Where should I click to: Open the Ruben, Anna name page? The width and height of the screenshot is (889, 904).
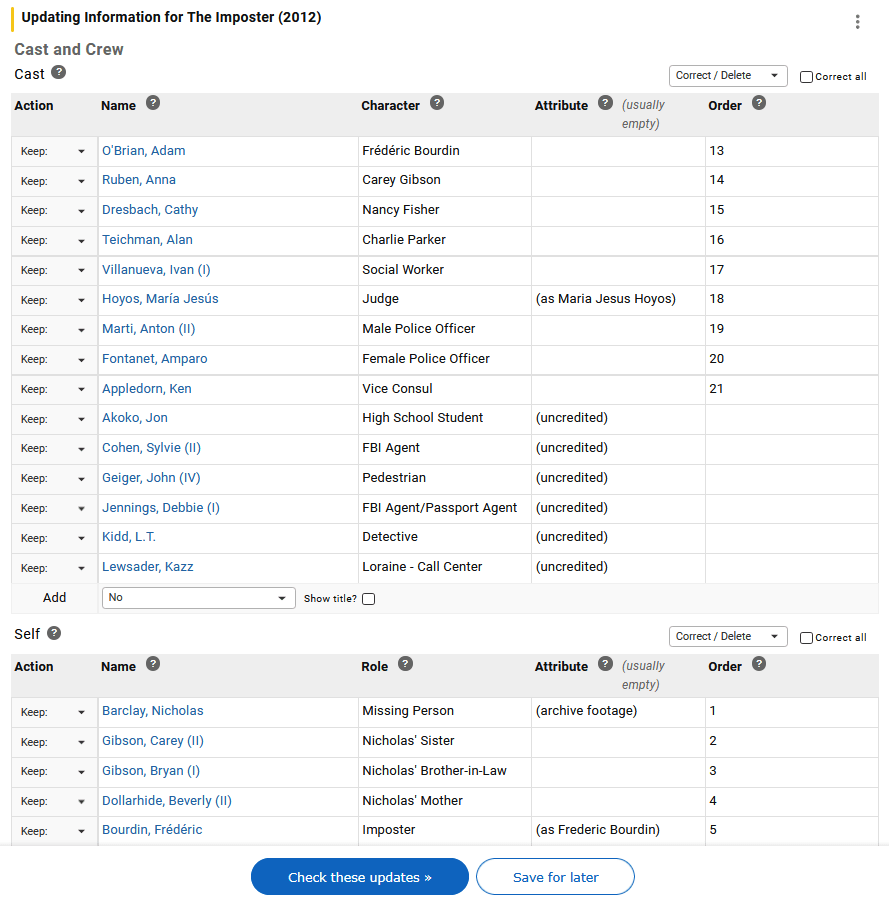pos(138,180)
